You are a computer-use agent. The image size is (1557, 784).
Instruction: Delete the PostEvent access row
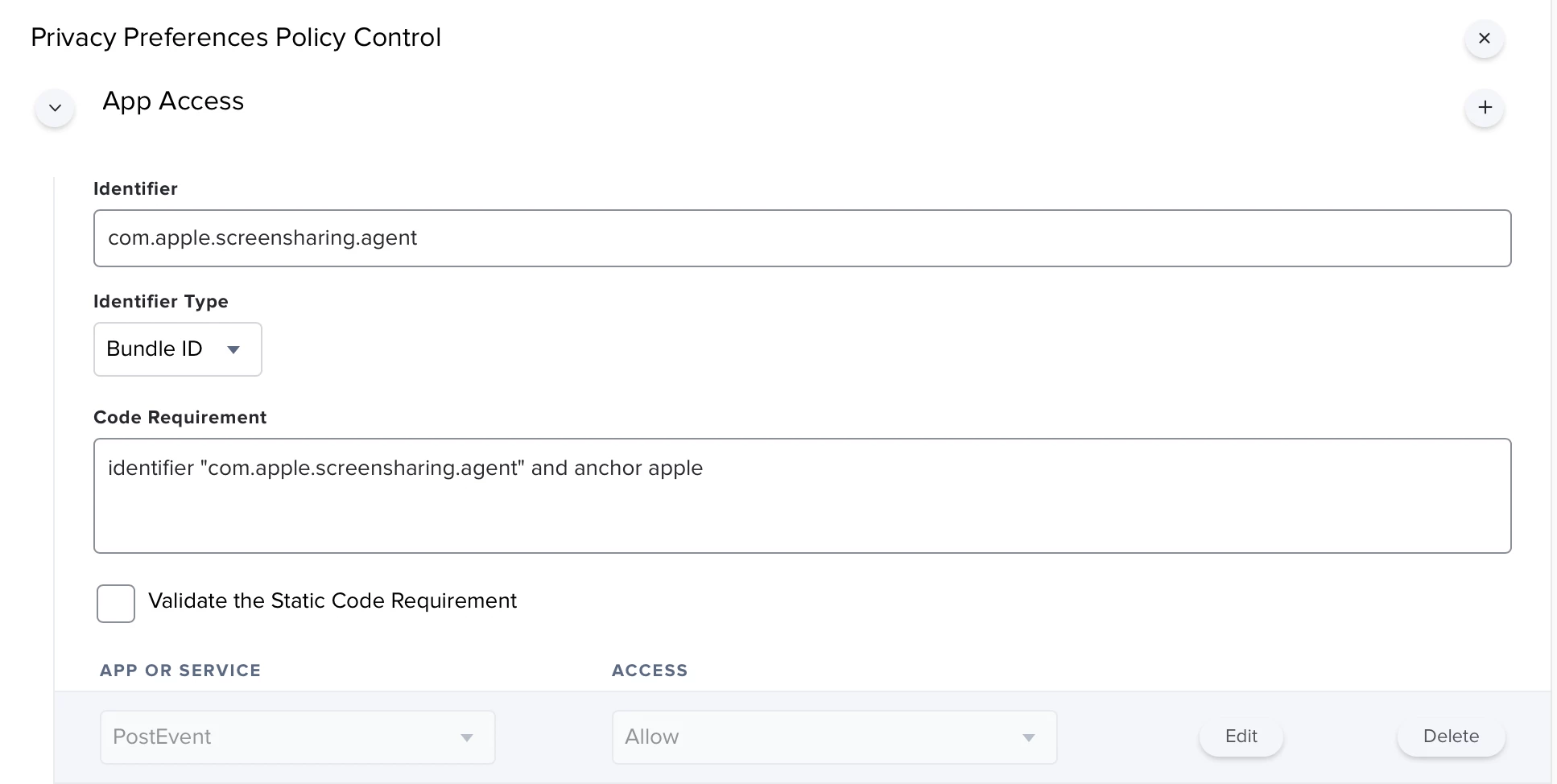(x=1451, y=737)
